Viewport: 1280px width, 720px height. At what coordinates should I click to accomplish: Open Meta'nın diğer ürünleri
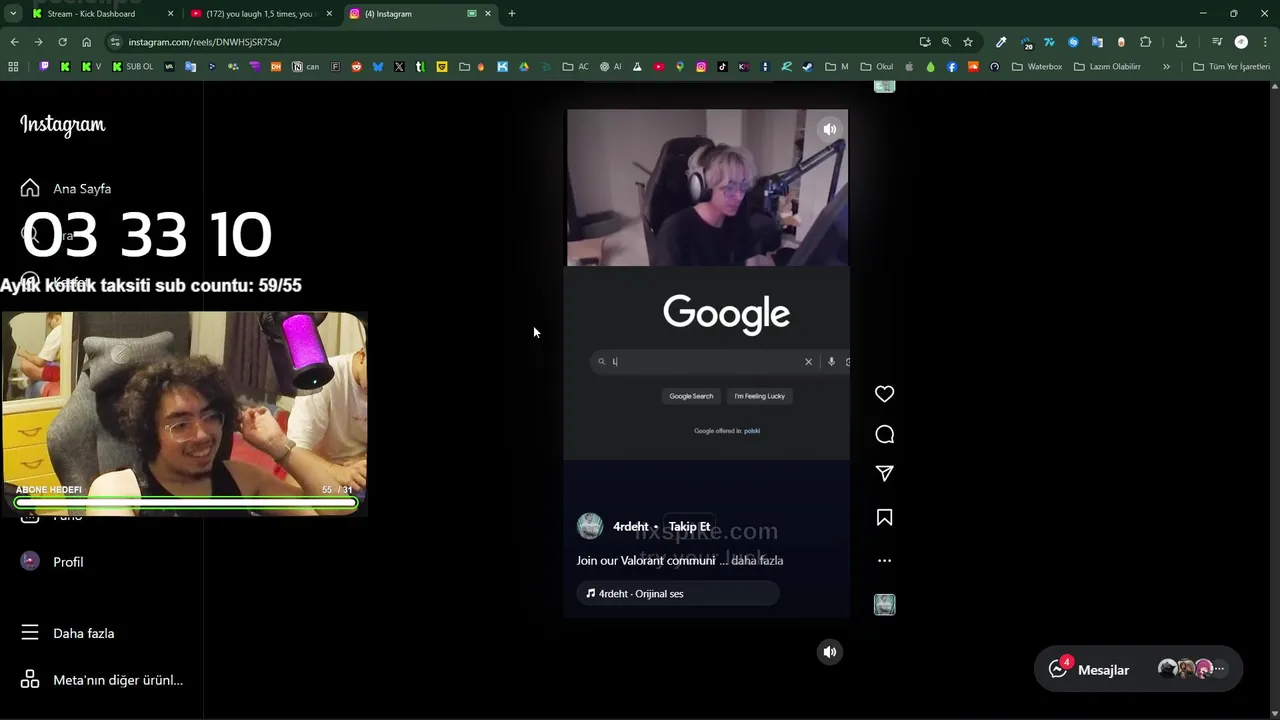click(100, 680)
